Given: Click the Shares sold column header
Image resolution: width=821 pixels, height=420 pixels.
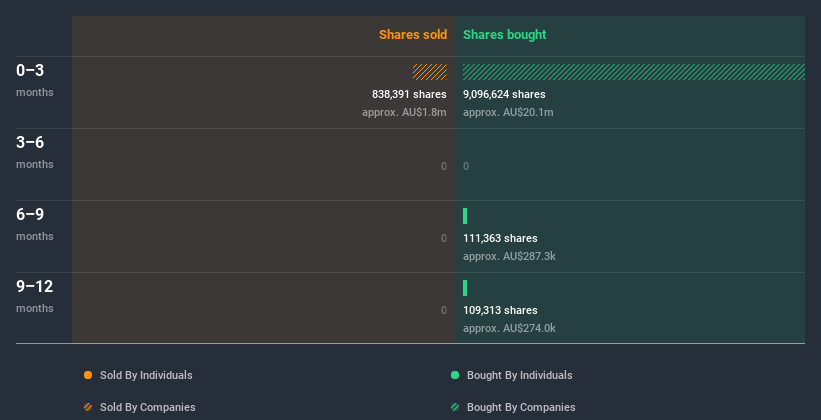Looking at the screenshot, I should [x=413, y=35].
